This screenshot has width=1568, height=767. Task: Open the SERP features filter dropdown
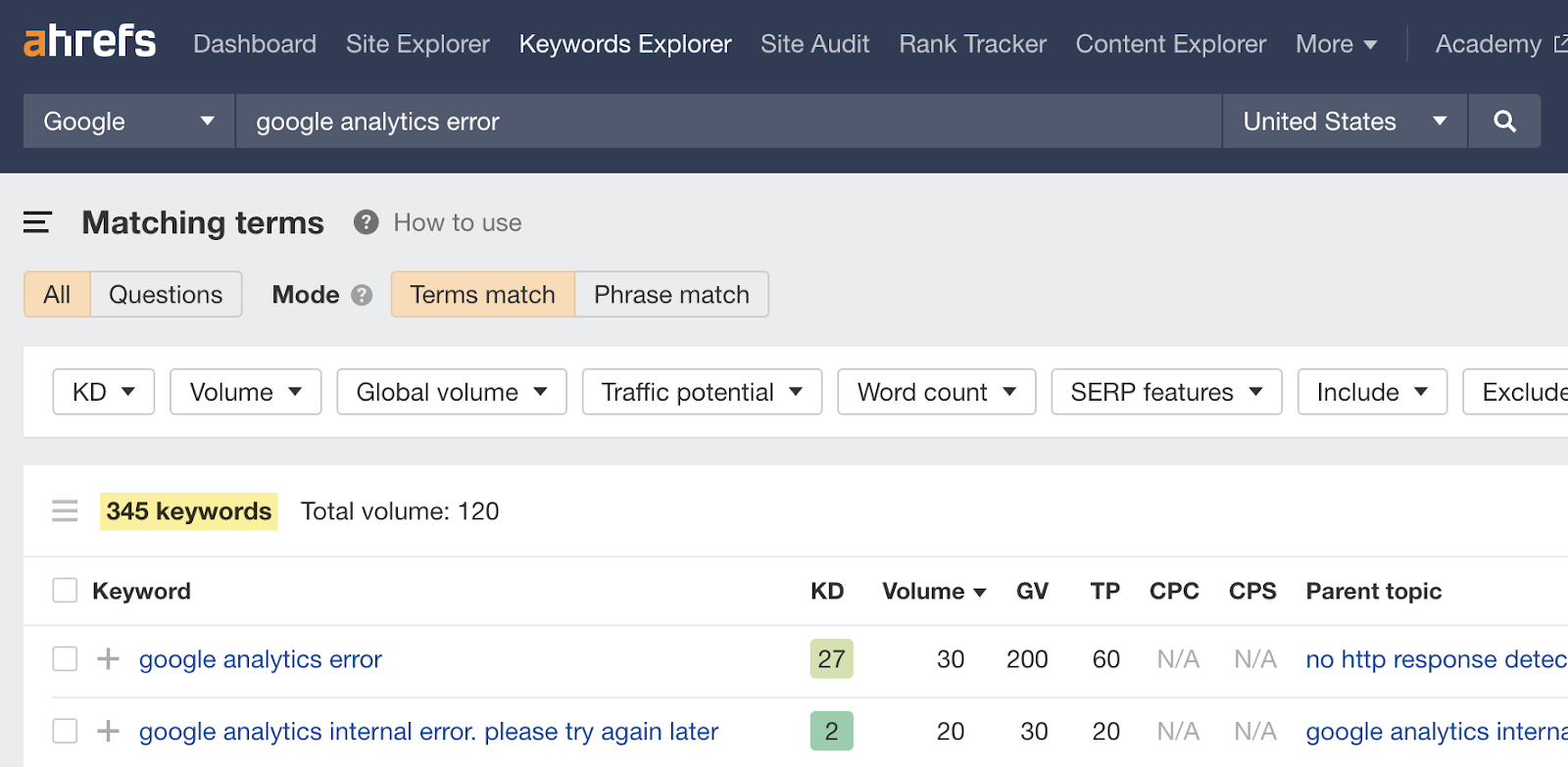(x=1165, y=392)
